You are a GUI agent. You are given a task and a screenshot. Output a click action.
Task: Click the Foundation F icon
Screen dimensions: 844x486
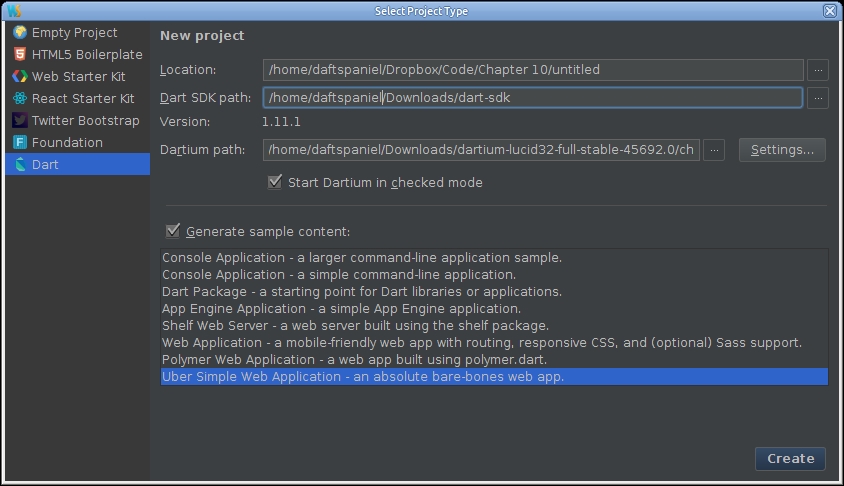coord(20,143)
